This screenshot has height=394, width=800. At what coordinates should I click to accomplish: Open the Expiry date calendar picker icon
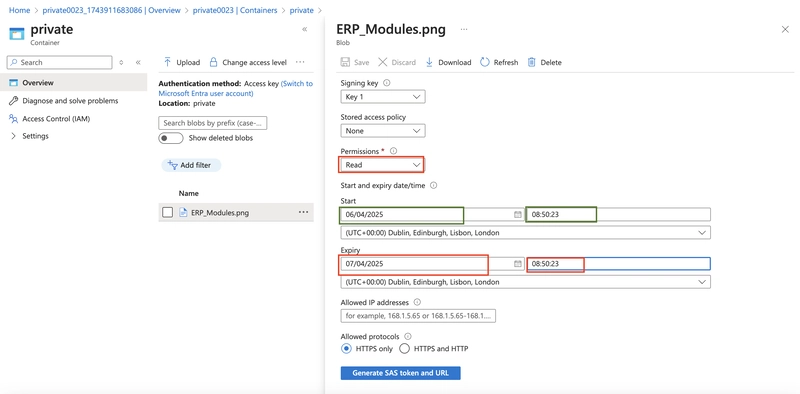[x=517, y=264]
